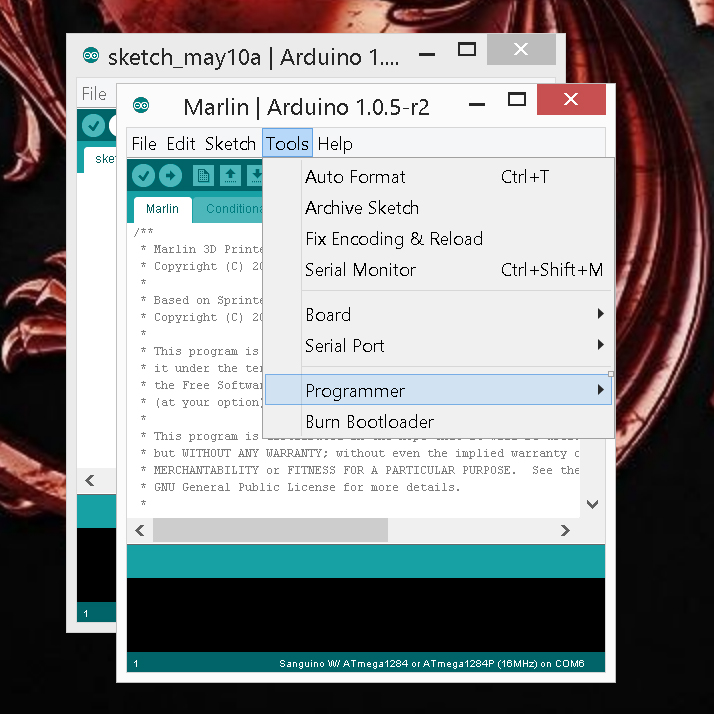Click the Arduino logo in Marlin title bar
This screenshot has height=714, width=714.
click(x=141, y=106)
